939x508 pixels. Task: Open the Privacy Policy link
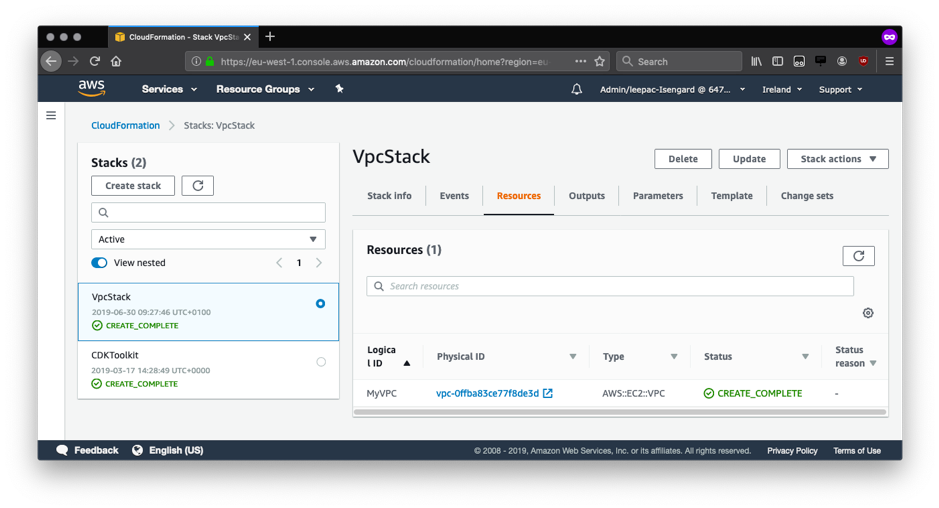[x=792, y=450]
